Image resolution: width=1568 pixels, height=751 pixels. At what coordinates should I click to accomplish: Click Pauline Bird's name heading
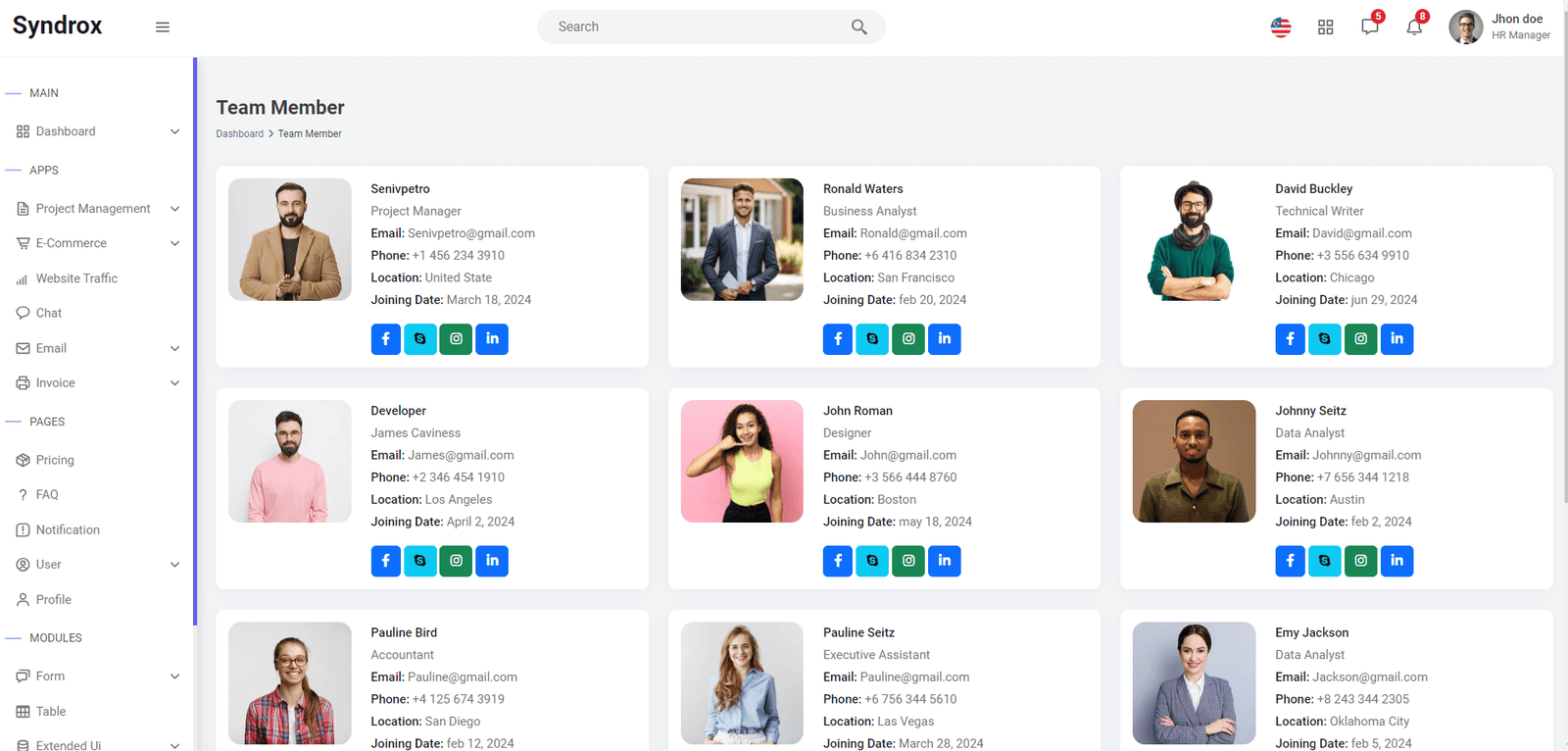[404, 633]
